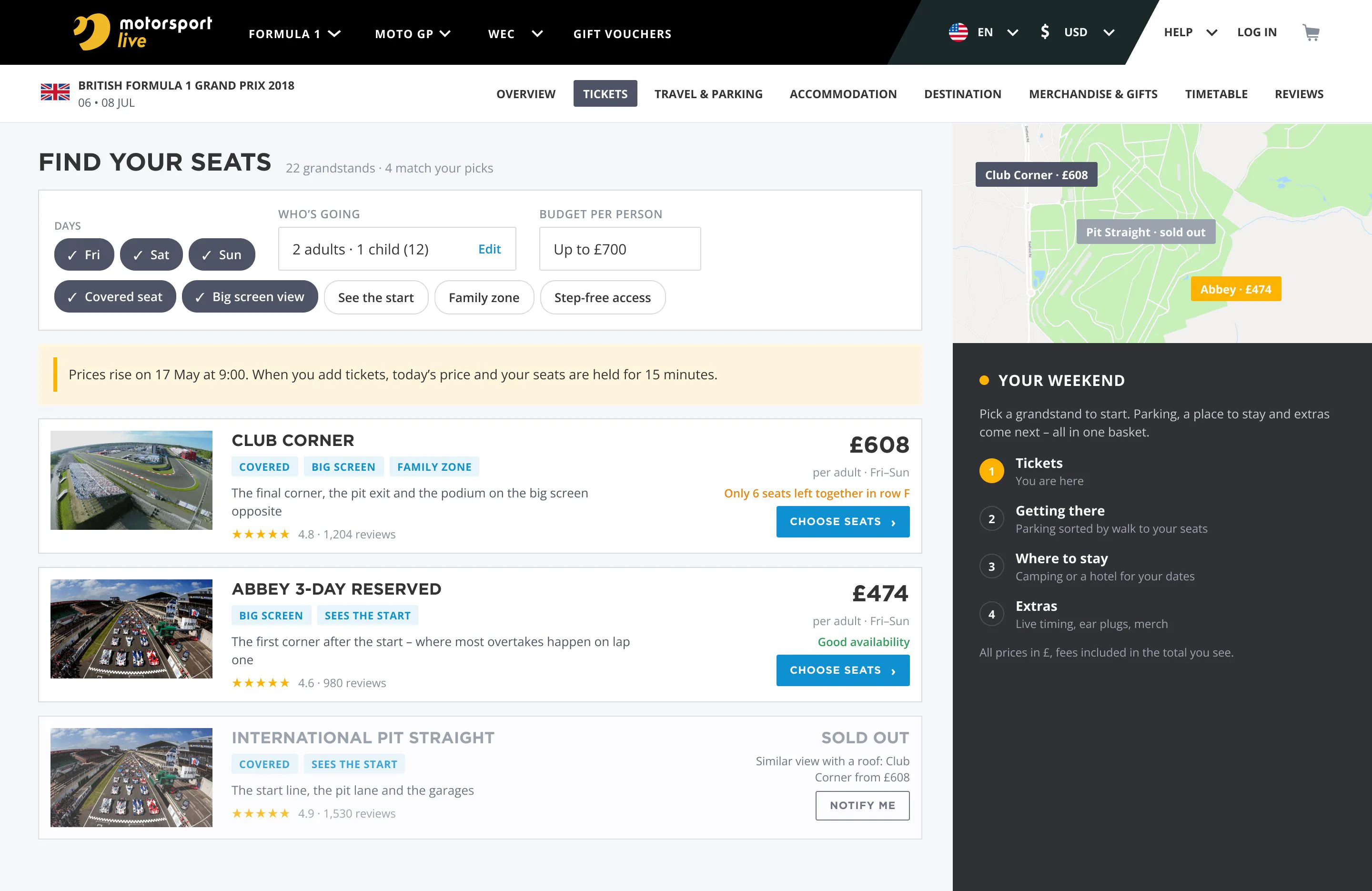This screenshot has width=1372, height=891.
Task: Click the Motorsport Live logo
Action: 142,32
